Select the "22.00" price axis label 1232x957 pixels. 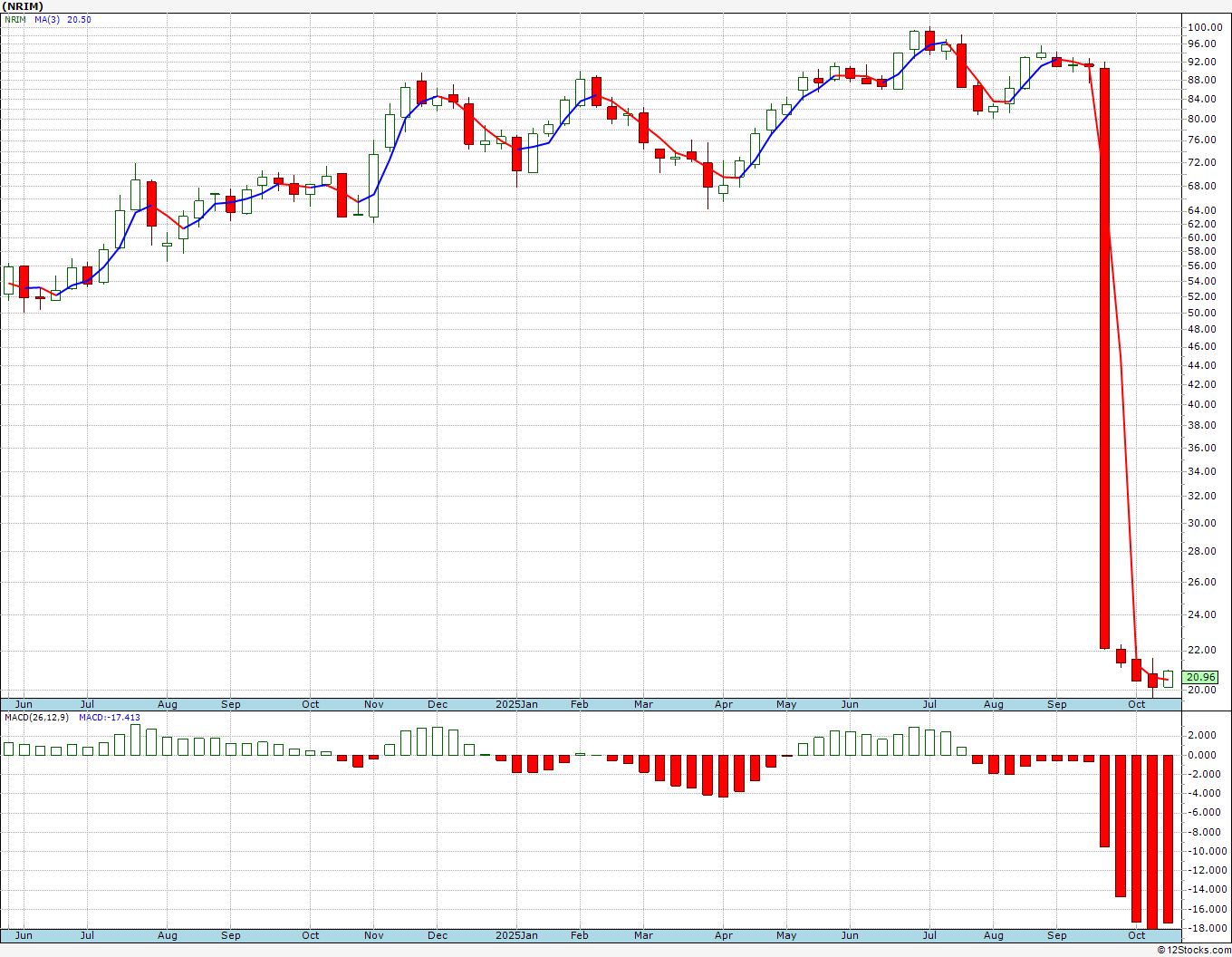pos(1201,650)
